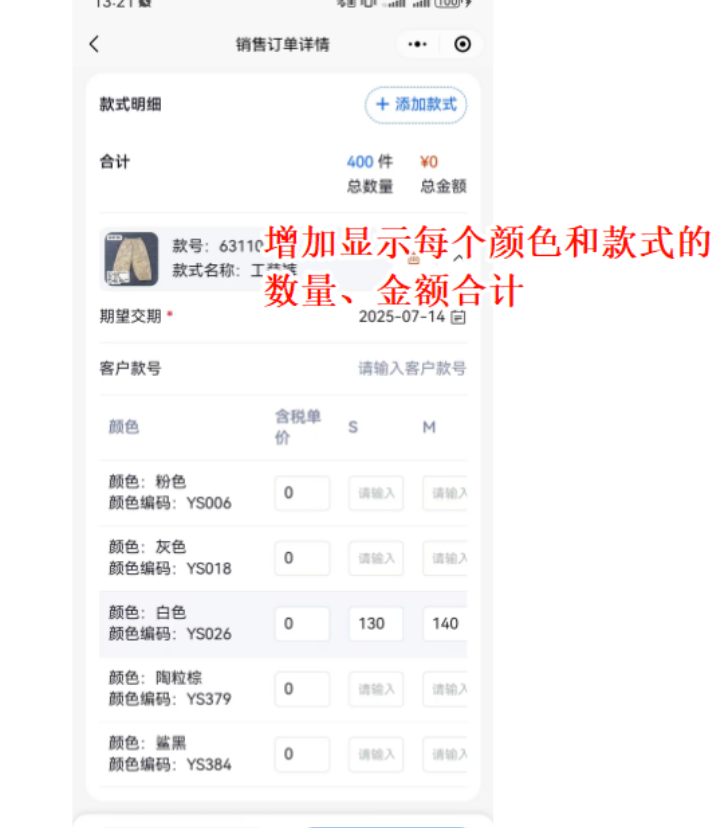Open calendar icon beside 2025-07-14
The image size is (711, 828).
click(x=458, y=317)
